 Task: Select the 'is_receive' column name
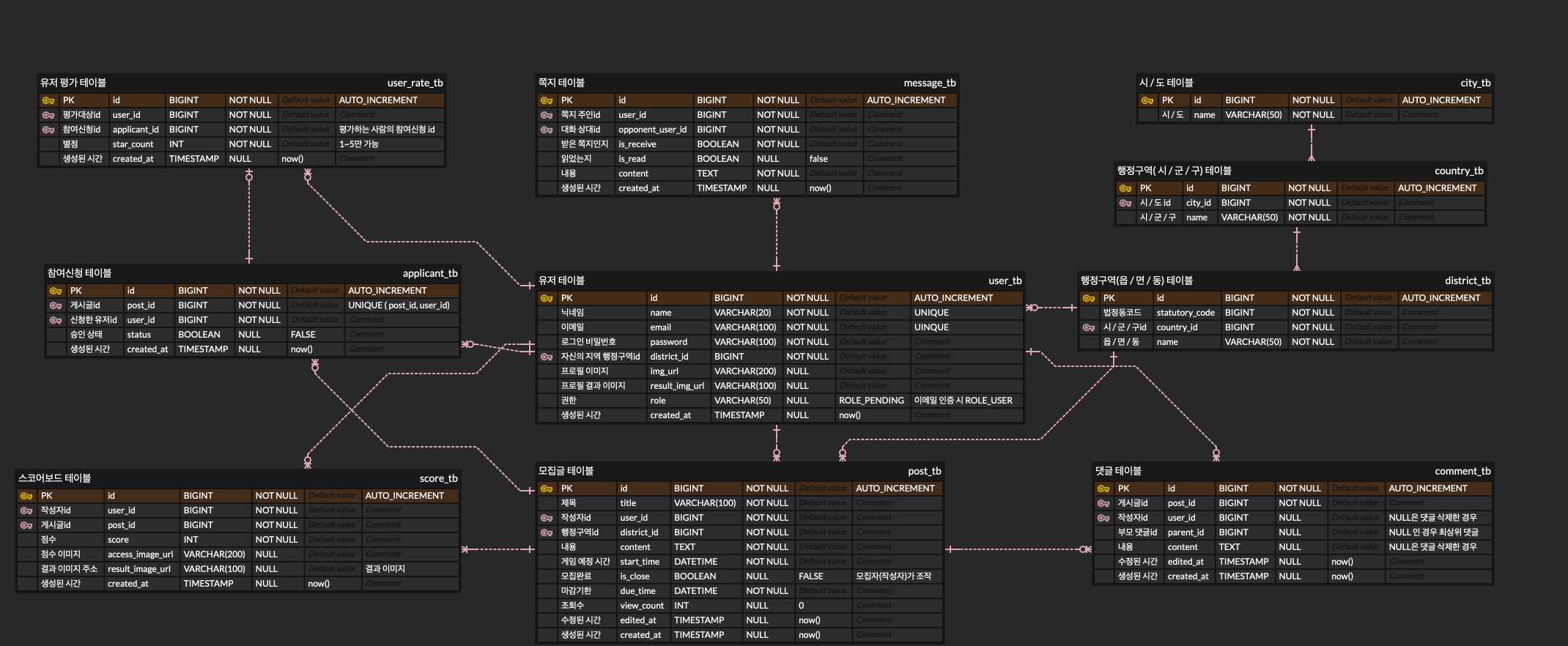637,144
